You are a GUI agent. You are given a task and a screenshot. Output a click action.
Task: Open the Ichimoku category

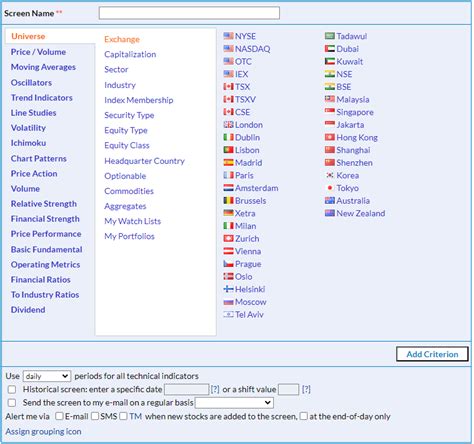tap(28, 143)
